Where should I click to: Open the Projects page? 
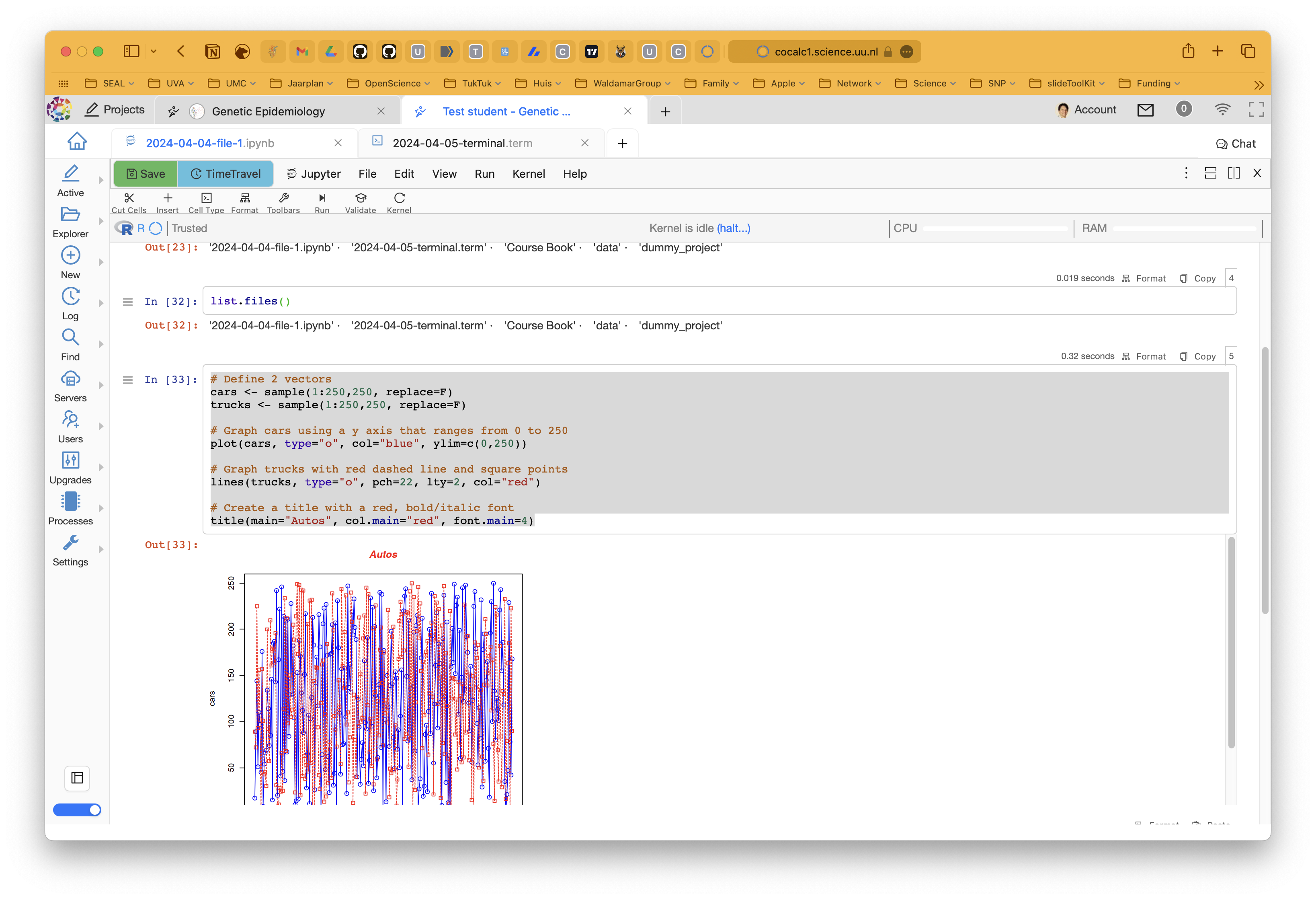click(115, 110)
